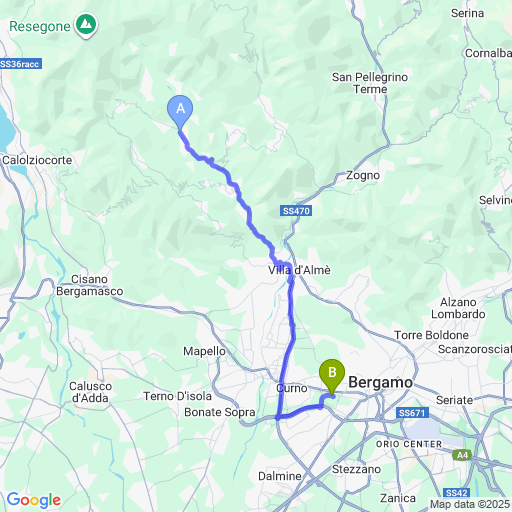The width and height of the screenshot is (512, 512).
Task: Open the Google logo link
Action: coord(34,500)
